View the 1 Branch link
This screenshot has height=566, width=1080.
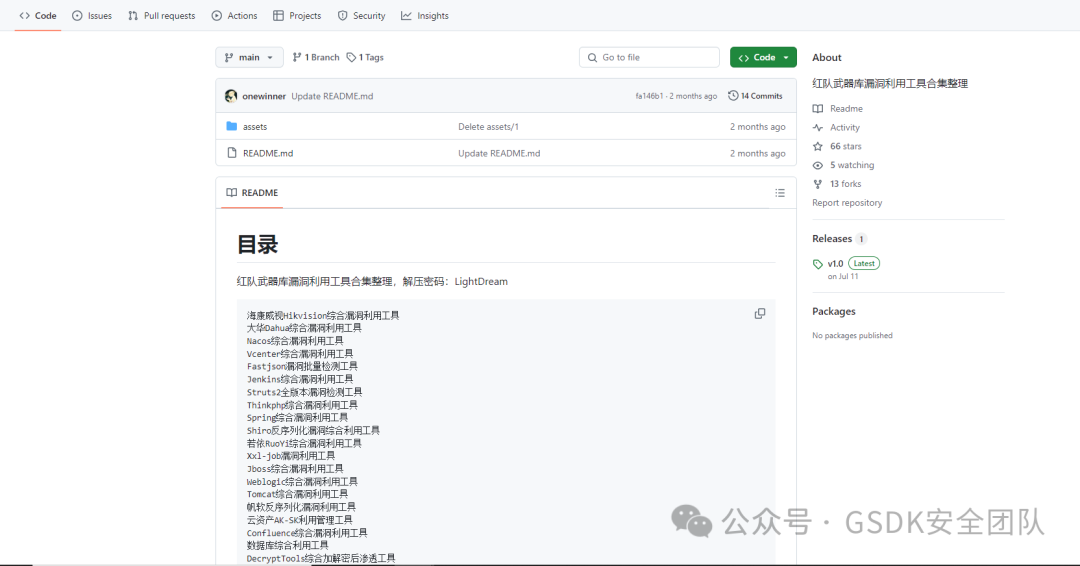pos(316,57)
